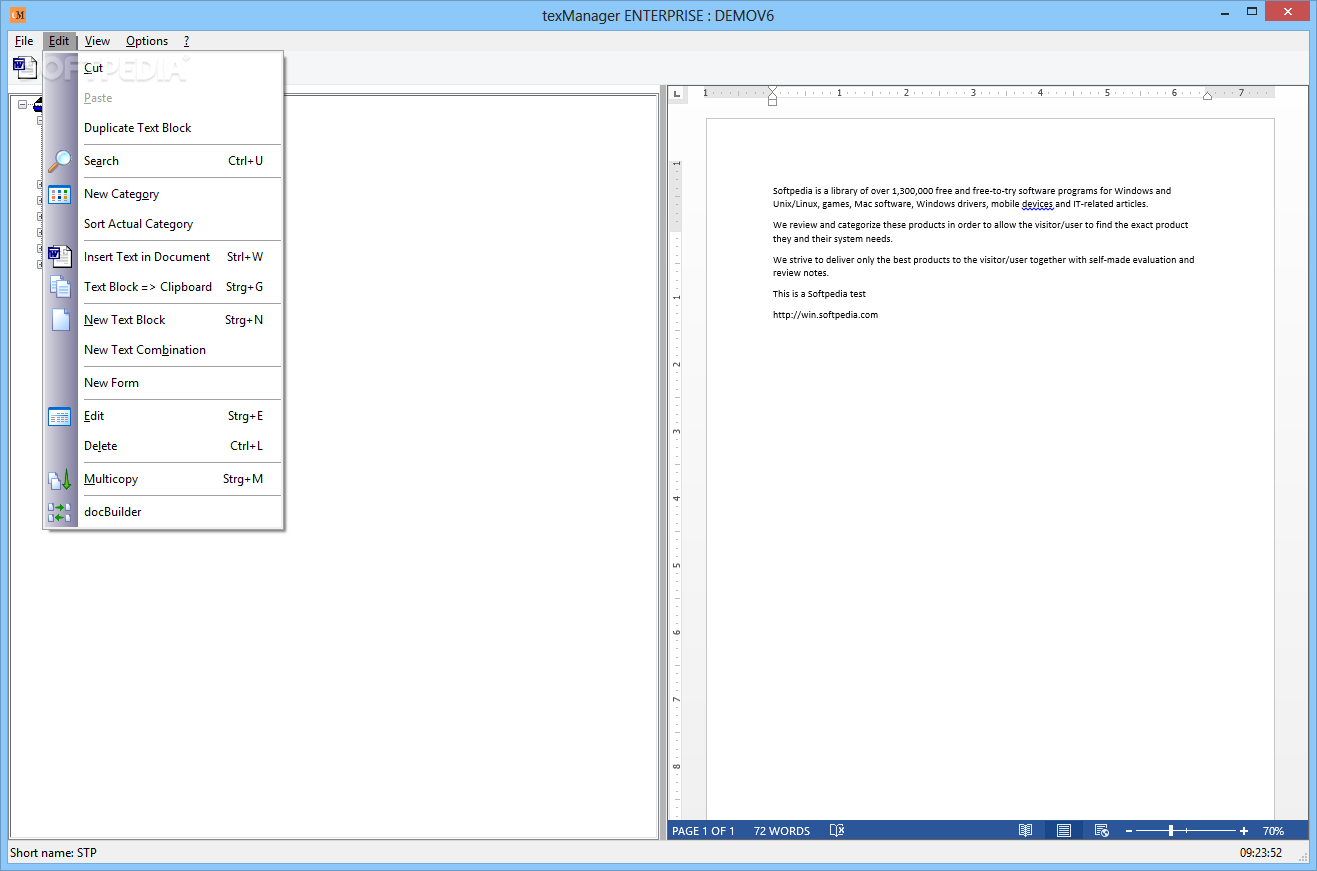Click the texManager app icon in title bar
Image resolution: width=1317 pixels, height=871 pixels.
tap(18, 15)
